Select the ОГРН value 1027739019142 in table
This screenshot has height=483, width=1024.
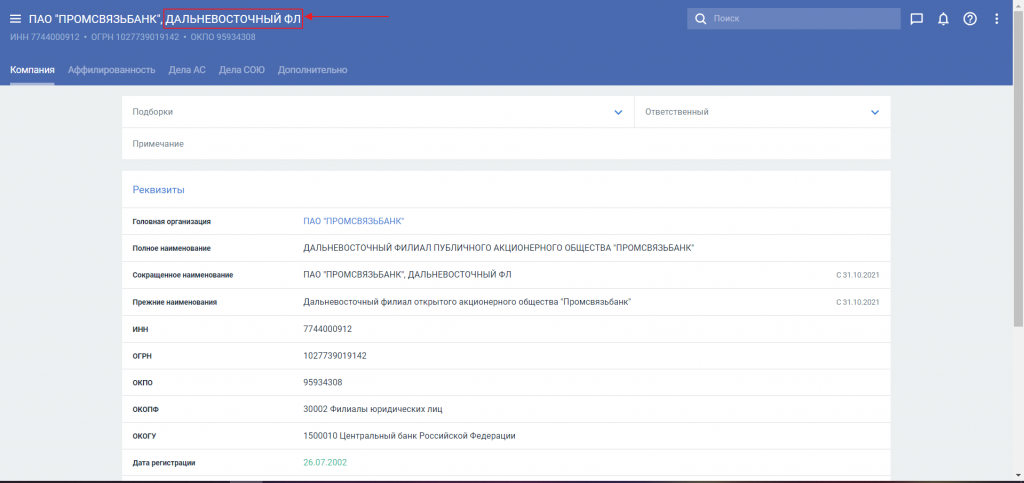click(334, 356)
